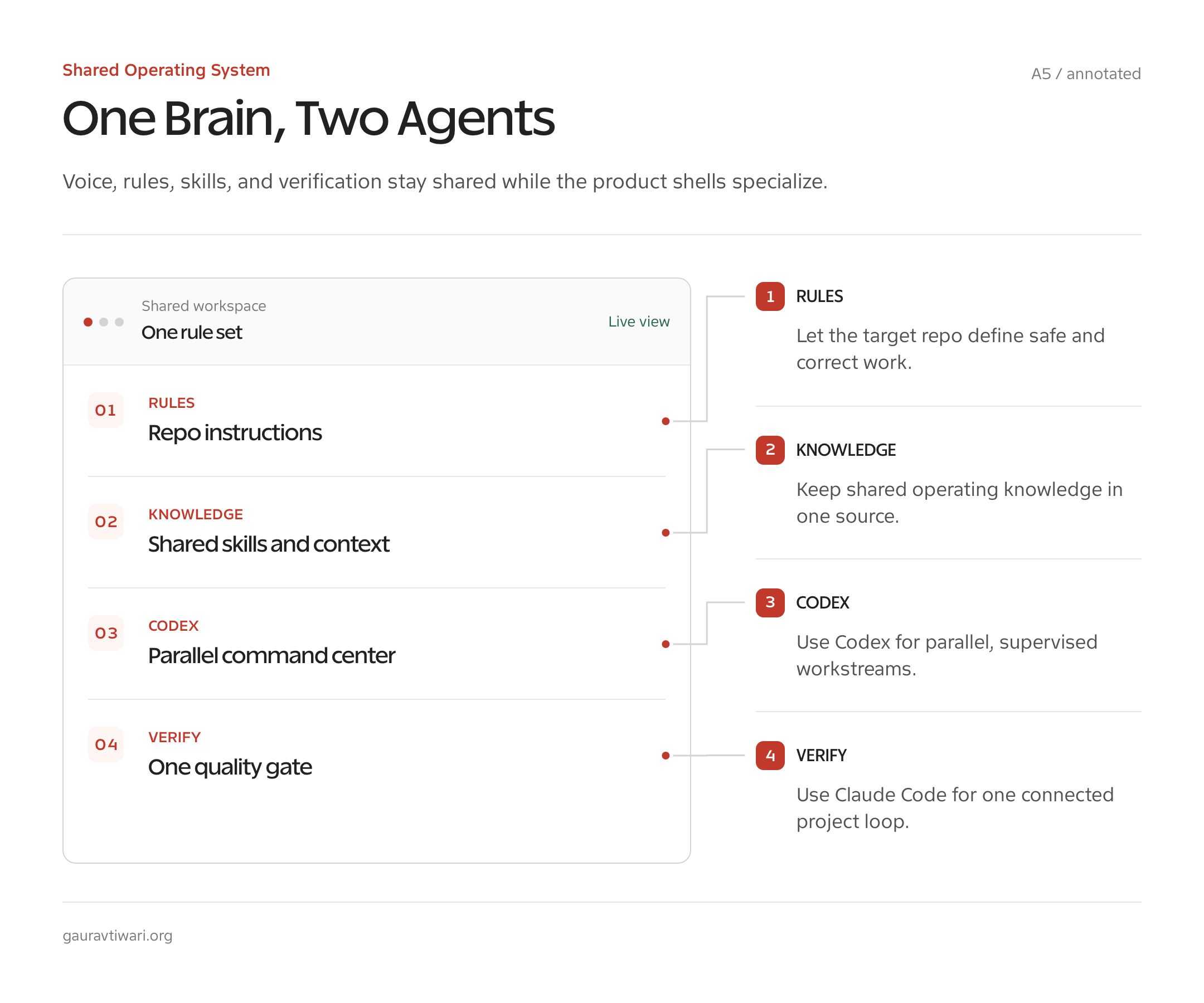Click the red square badge numbered 1 beside RULES
Viewport: 1204px width, 1003px height.
770,296
